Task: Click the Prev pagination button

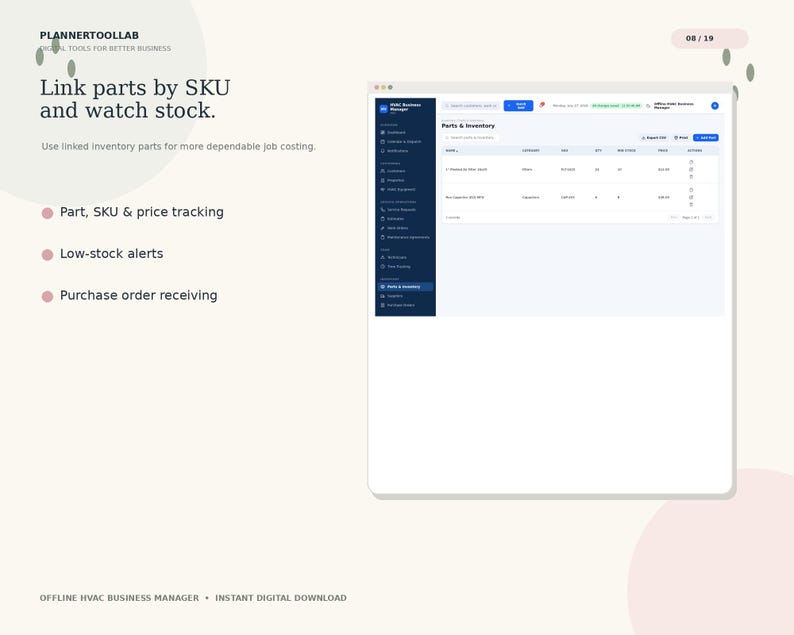Action: [673, 217]
